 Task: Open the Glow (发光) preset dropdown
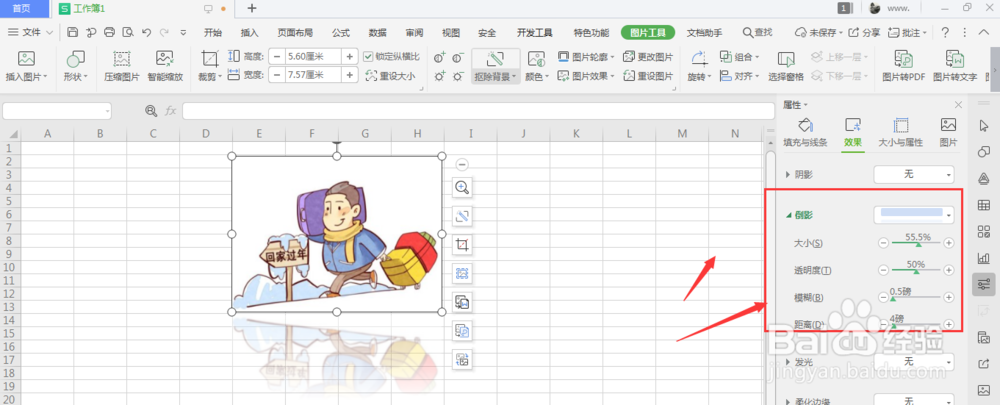click(x=914, y=362)
